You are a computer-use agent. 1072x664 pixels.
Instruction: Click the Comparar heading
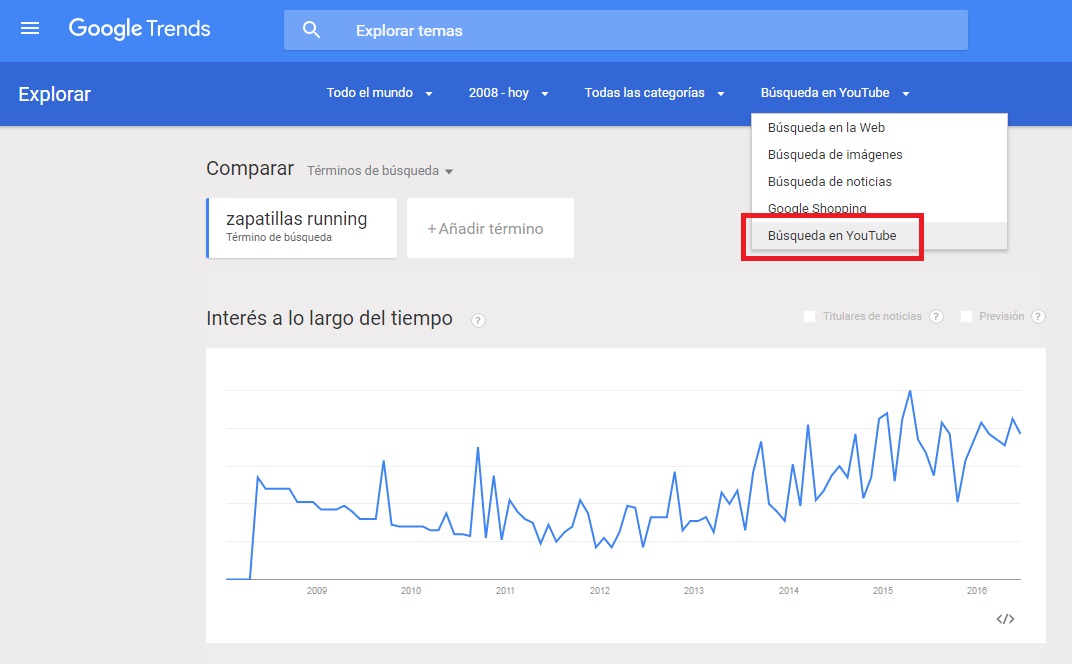click(250, 169)
